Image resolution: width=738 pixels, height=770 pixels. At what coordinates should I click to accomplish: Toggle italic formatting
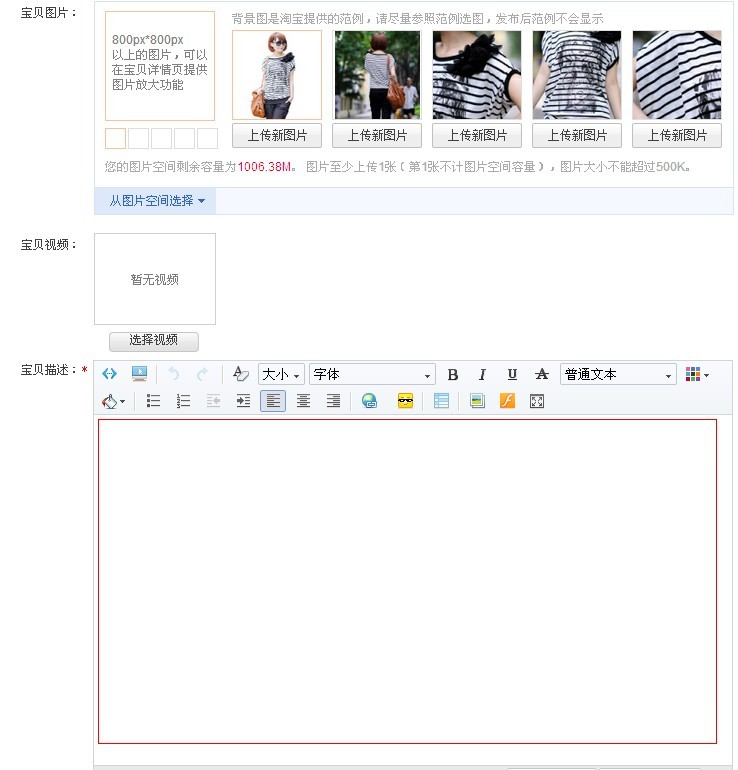tap(482, 375)
